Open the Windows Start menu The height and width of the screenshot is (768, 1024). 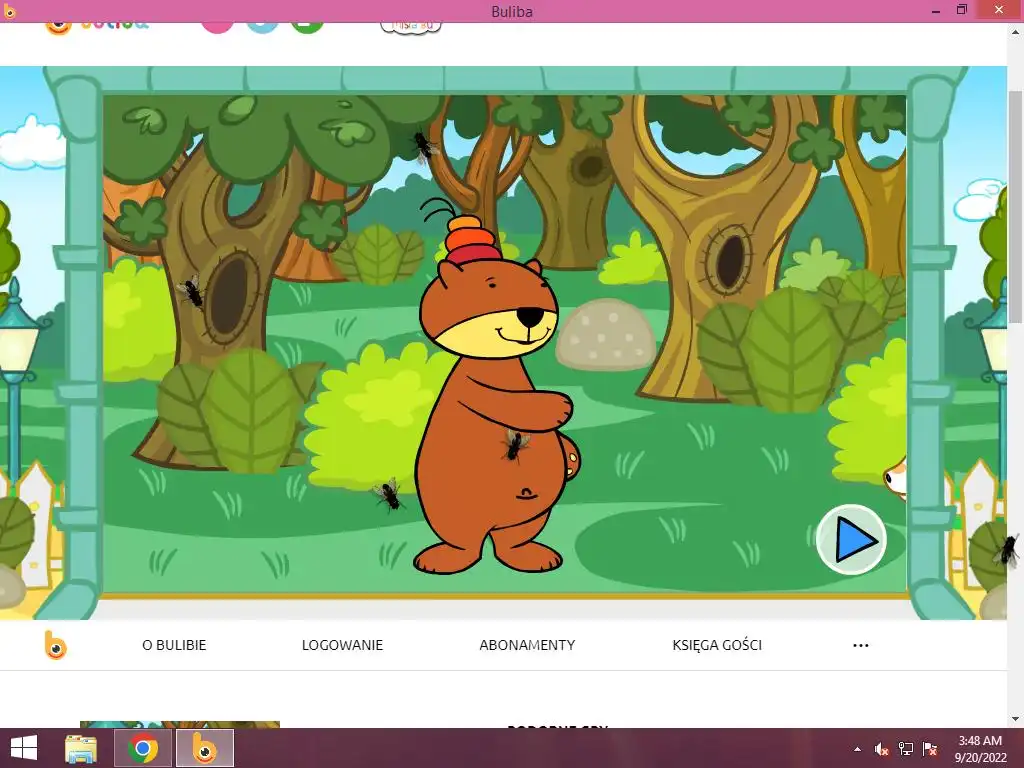click(24, 748)
